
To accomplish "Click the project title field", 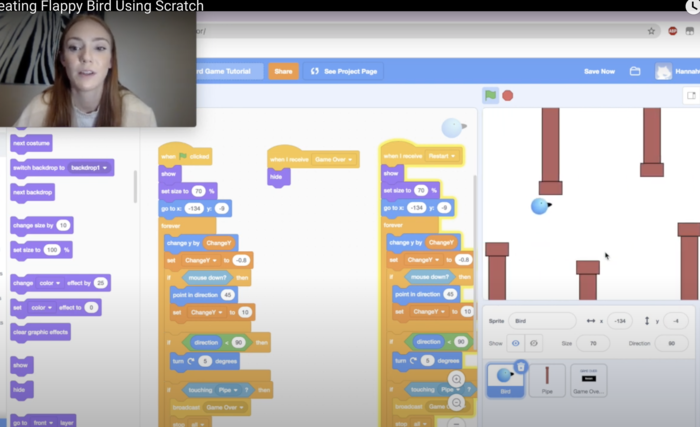I will click(x=229, y=71).
